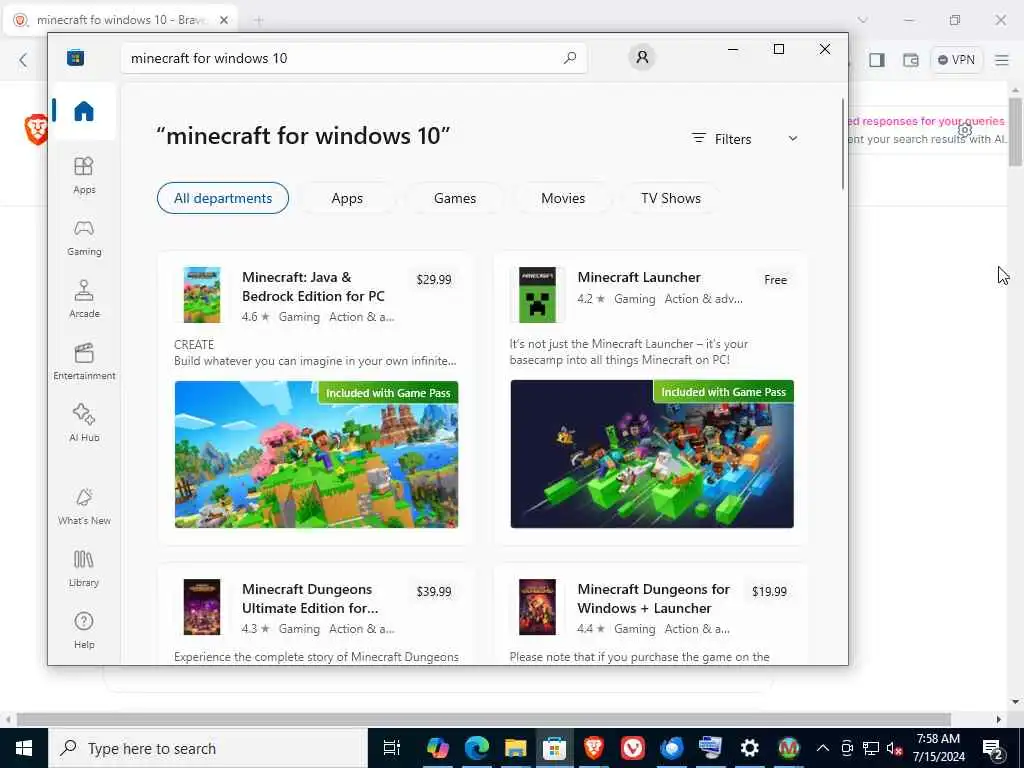Open the Brave Wallet icon
Image resolution: width=1024 pixels, height=768 pixels.
[910, 60]
